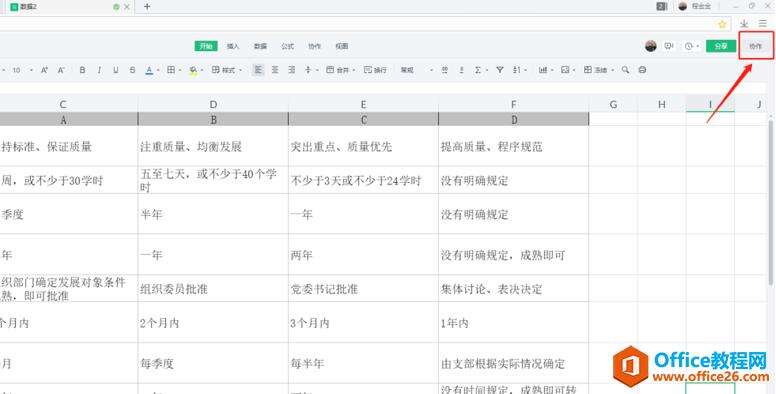776x394 pixels.
Task: Open the font color A swatch
Action: [149, 70]
